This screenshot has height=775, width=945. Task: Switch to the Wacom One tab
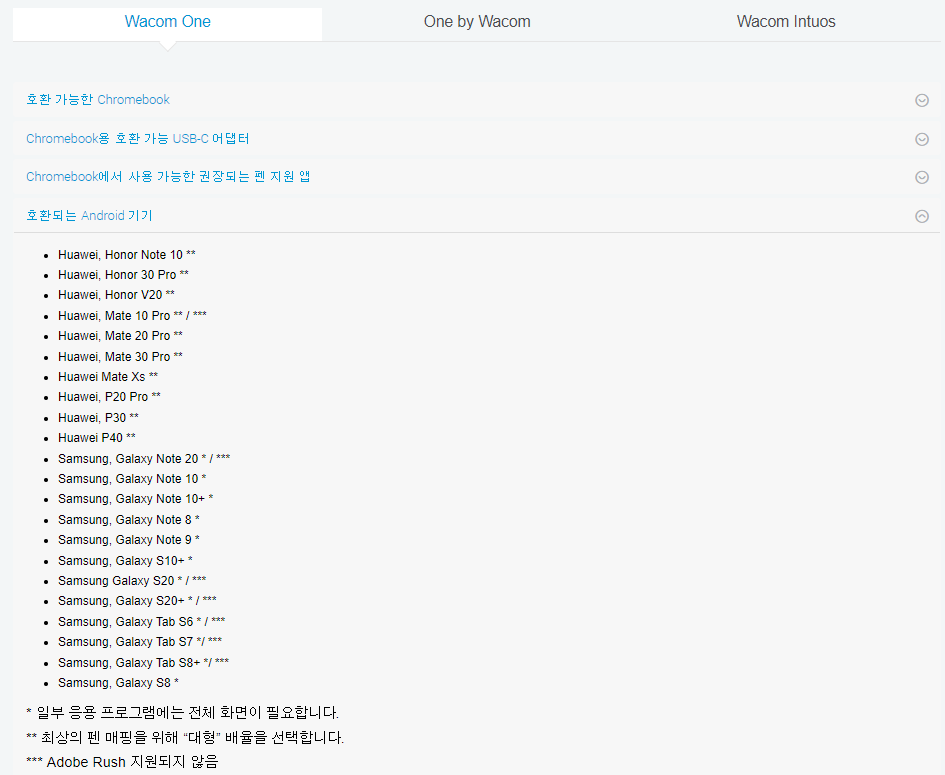pyautogui.click(x=168, y=22)
